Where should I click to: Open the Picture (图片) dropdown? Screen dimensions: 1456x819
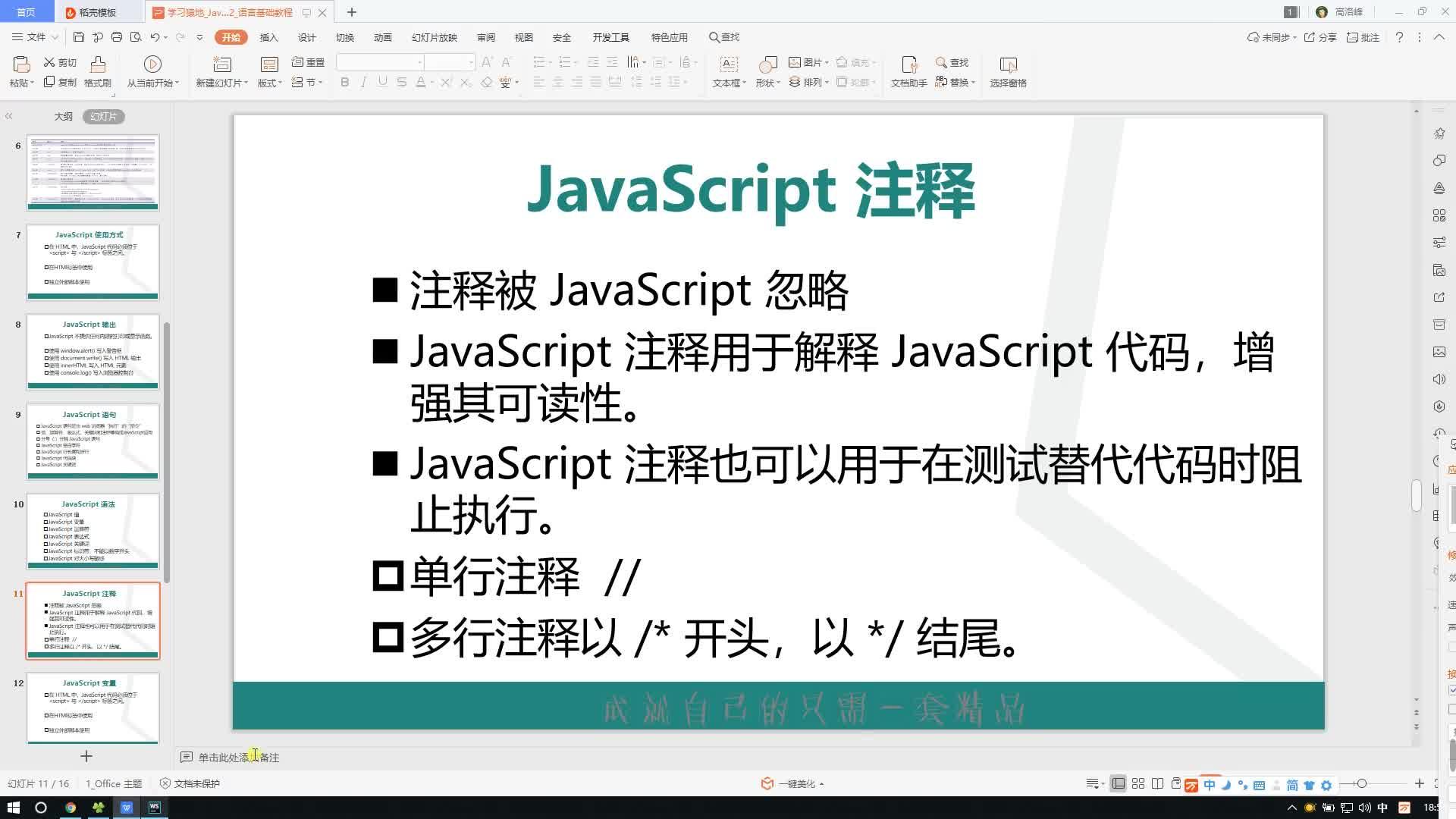point(808,62)
